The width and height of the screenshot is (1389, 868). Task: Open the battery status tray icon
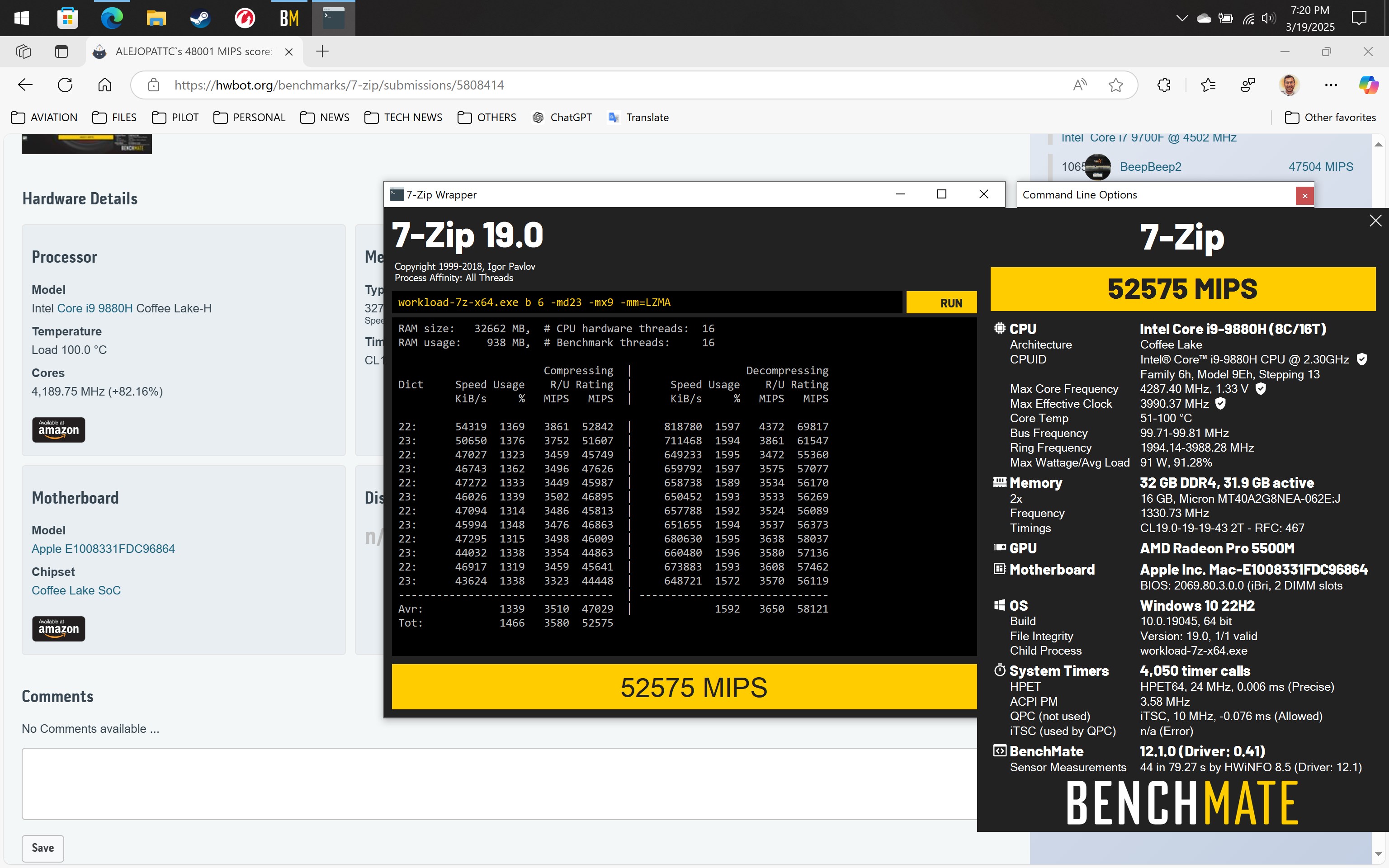[x=1225, y=19]
